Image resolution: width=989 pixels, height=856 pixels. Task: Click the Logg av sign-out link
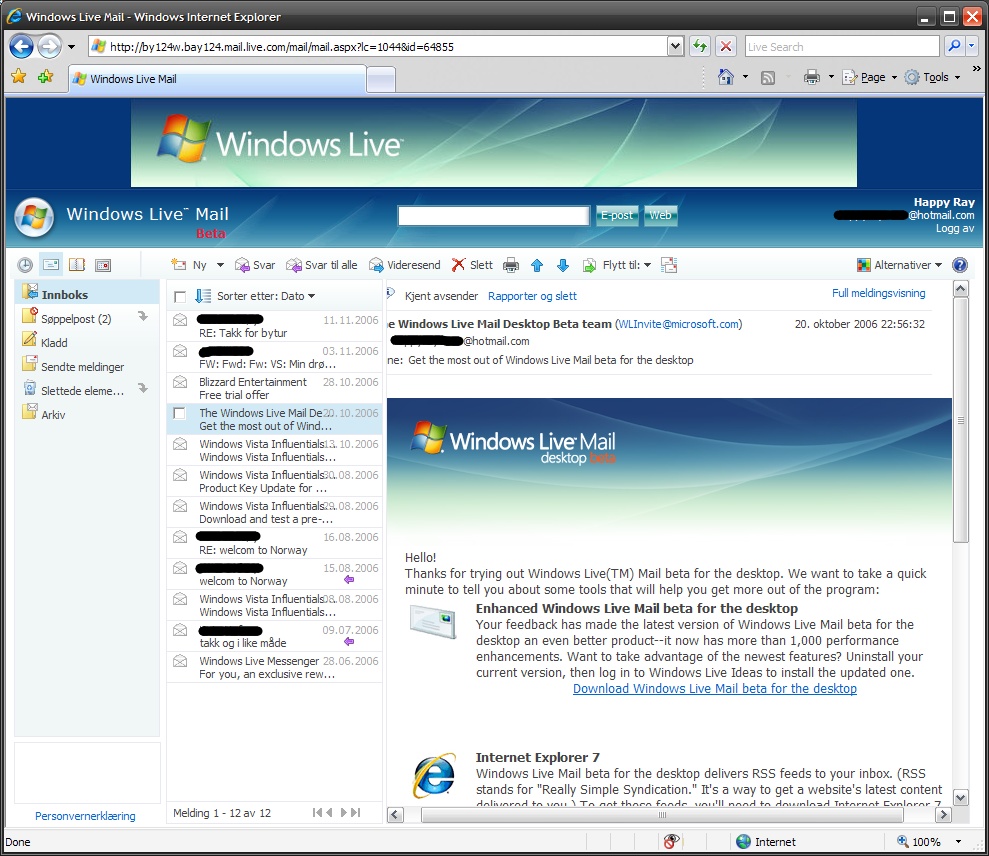[x=954, y=228]
